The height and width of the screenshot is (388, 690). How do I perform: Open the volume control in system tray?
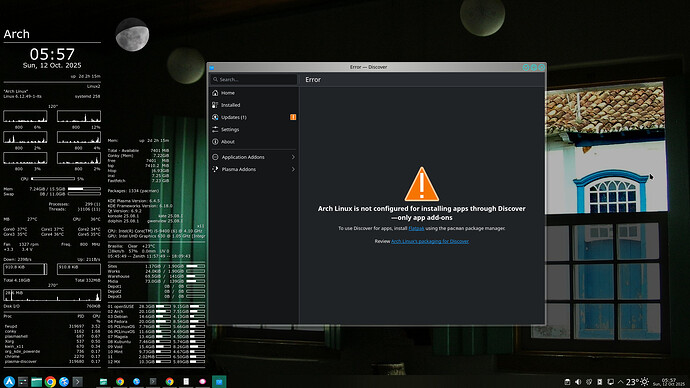pyautogui.click(x=578, y=382)
